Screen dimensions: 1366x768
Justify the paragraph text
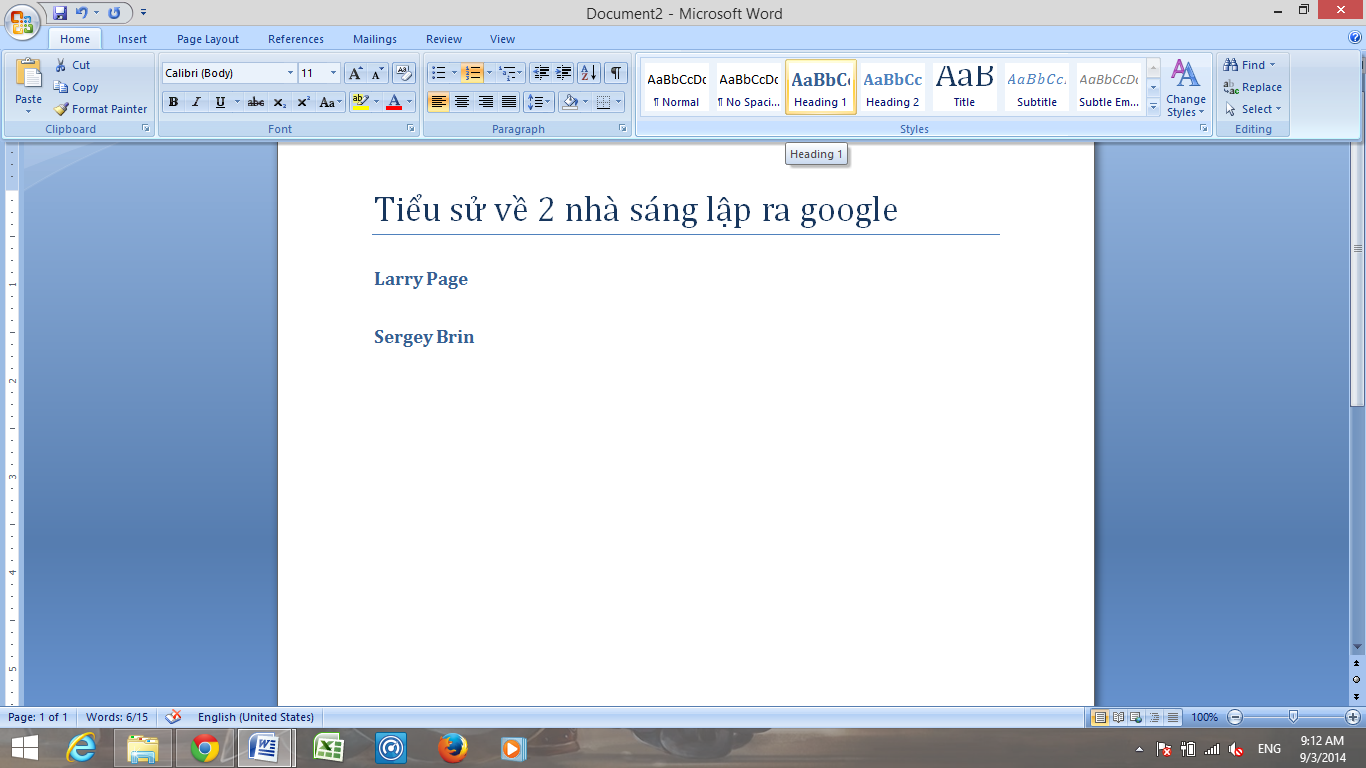tap(509, 102)
